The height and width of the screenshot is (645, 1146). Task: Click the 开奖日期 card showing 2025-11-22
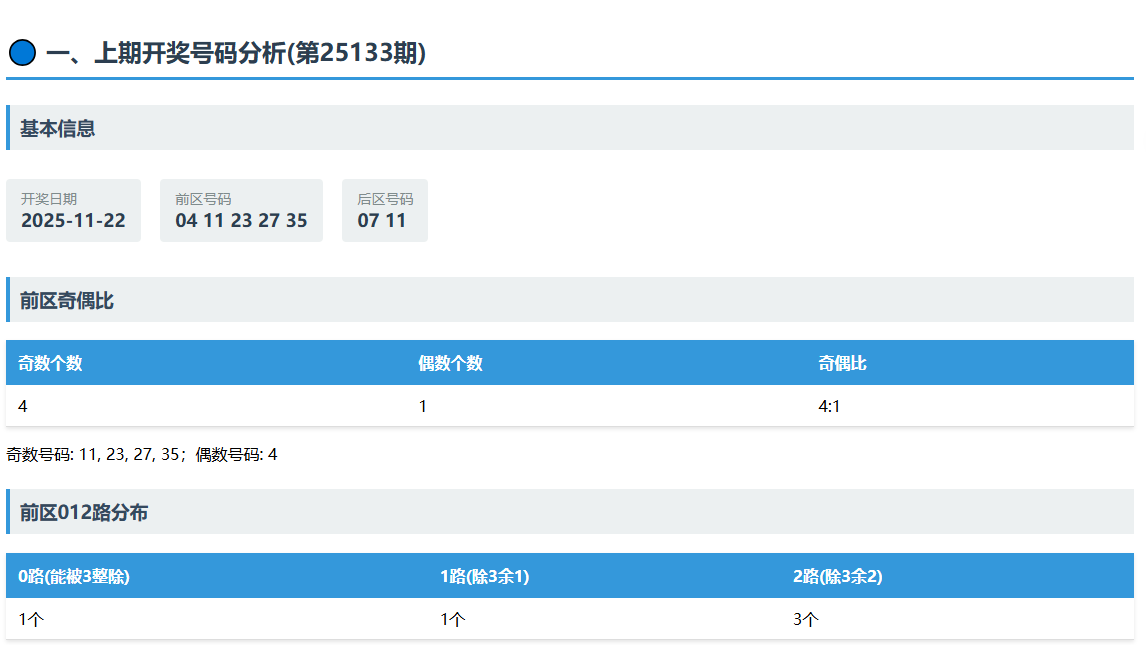(73, 211)
